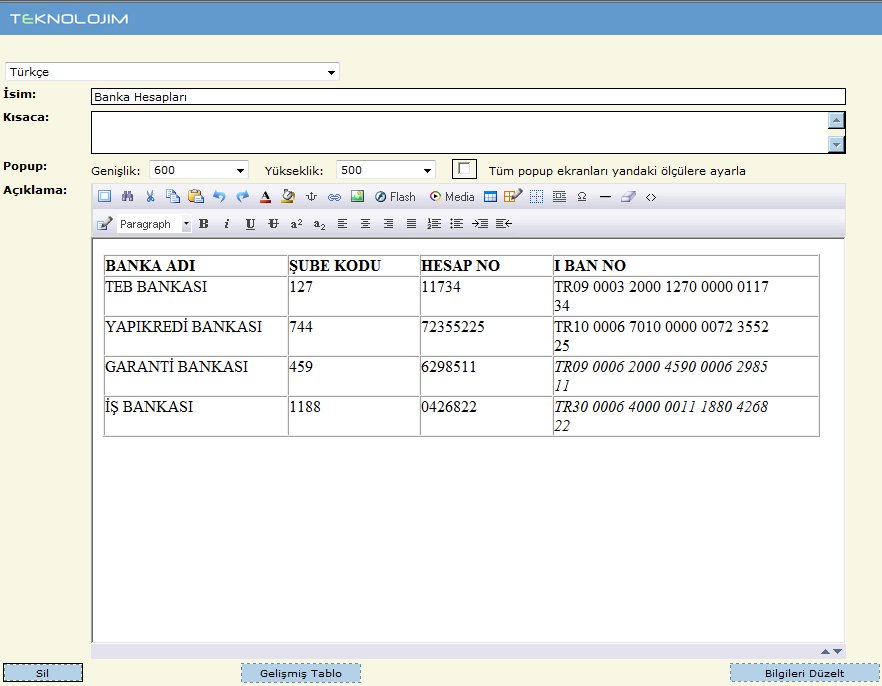Click the şube kodu '1188' cell
The width and height of the screenshot is (882, 686).
(x=354, y=416)
